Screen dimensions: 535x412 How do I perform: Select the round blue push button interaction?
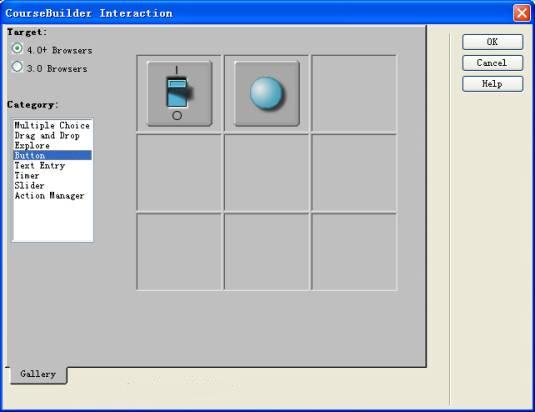pos(267,93)
